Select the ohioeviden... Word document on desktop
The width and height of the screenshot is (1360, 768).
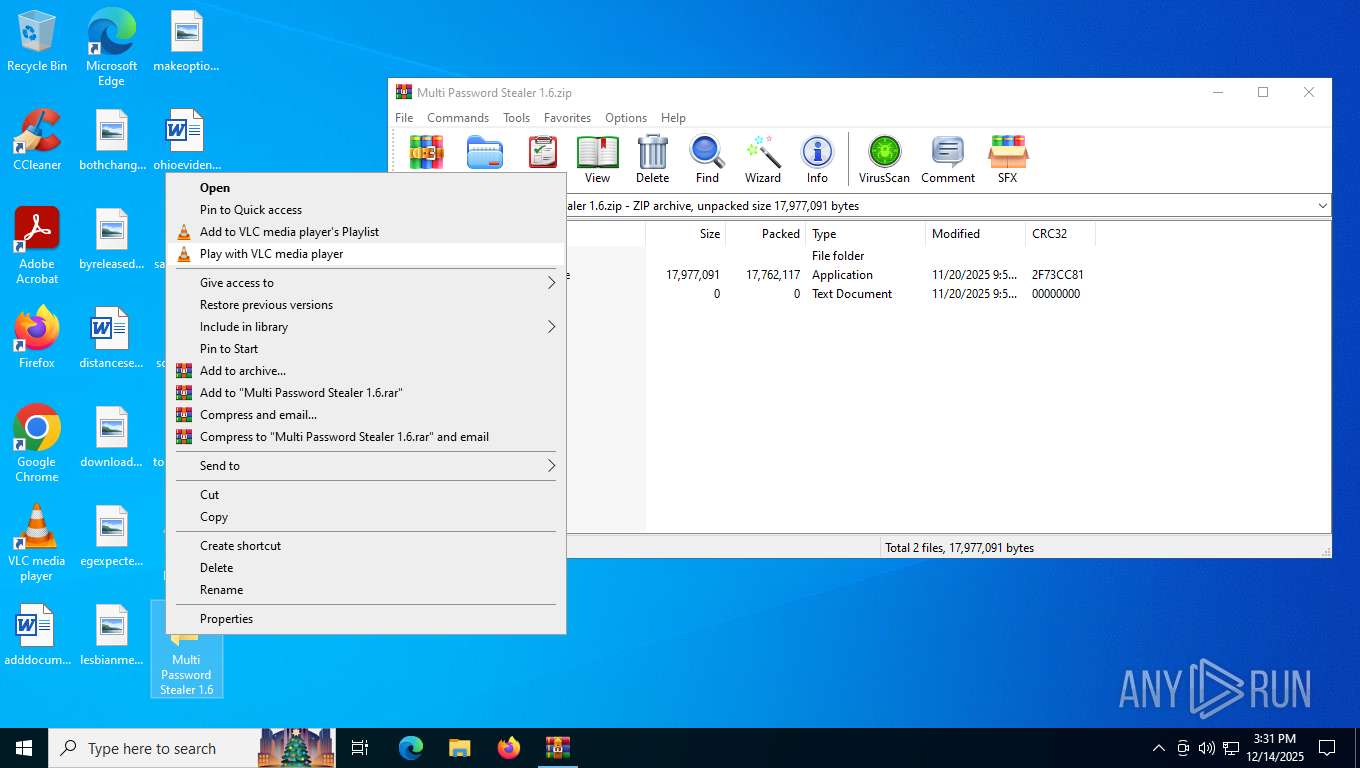(x=186, y=140)
